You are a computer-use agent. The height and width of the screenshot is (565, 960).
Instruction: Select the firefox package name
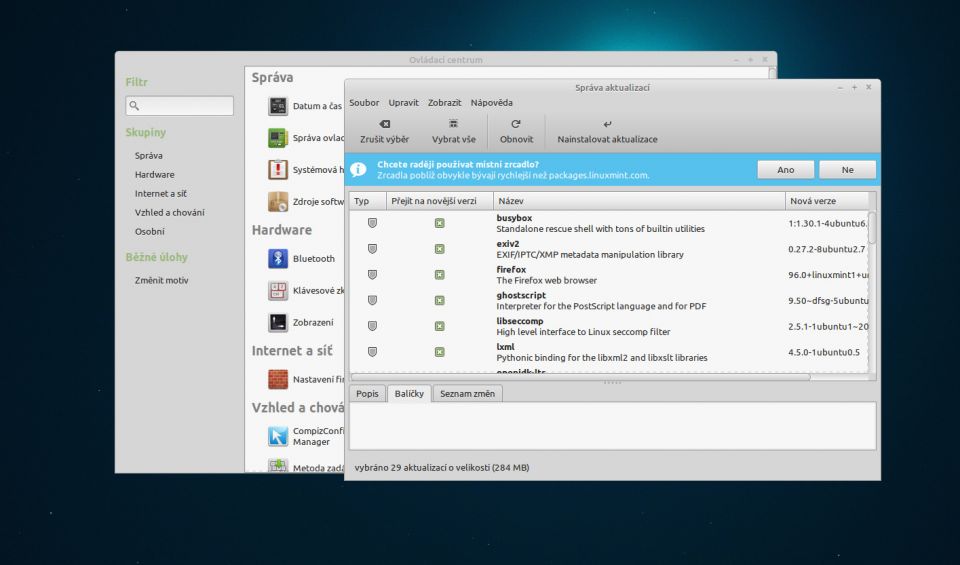click(x=511, y=269)
